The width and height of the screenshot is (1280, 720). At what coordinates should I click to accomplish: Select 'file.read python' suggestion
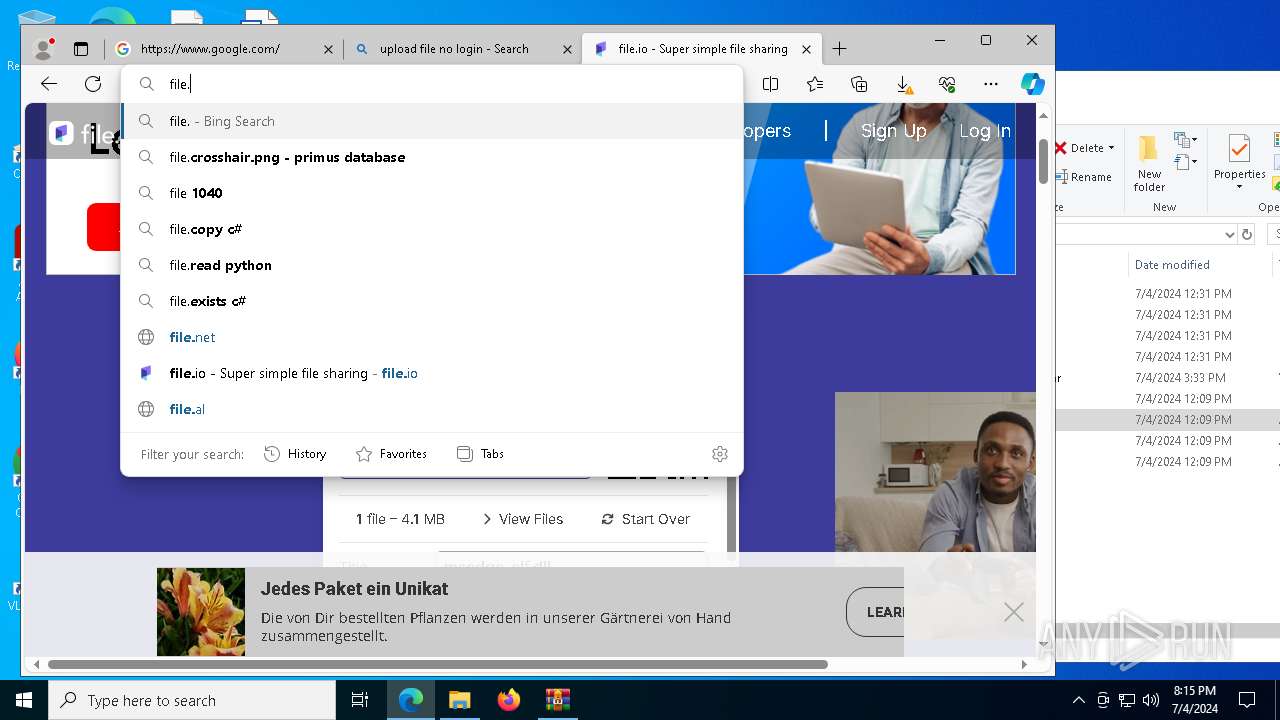tap(432, 265)
